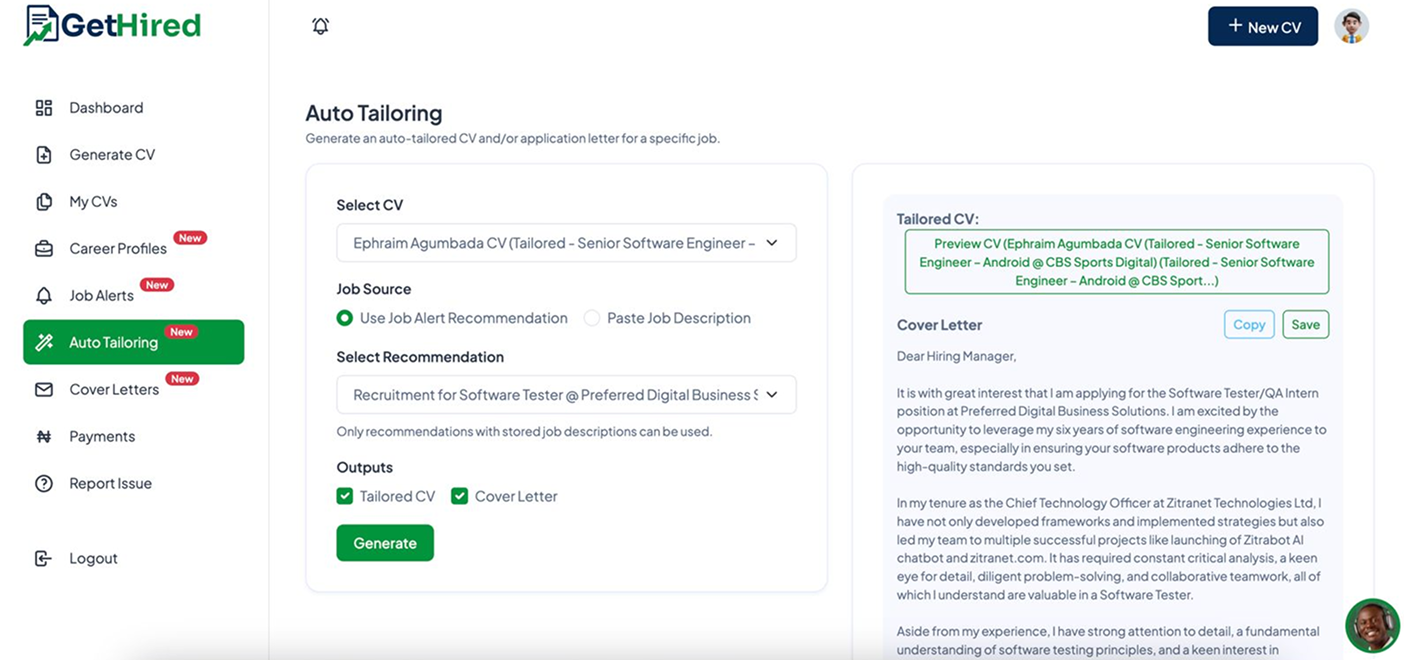
Task: Open My CVs from the sidebar
Action: [43, 201]
